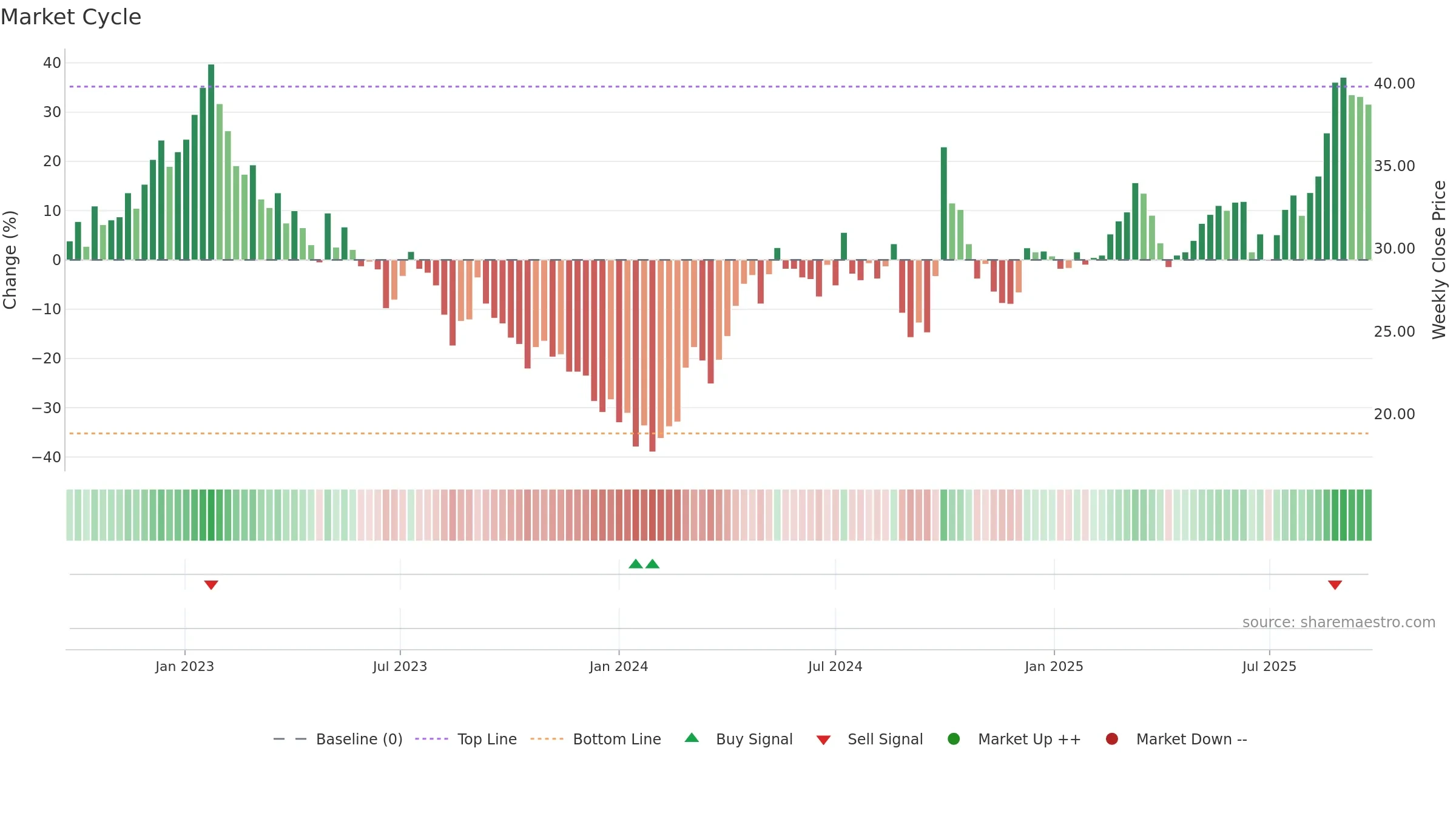The height and width of the screenshot is (819, 1456).
Task: Click the deepest red bar near -39% in early 2024
Action: pyautogui.click(x=652, y=356)
